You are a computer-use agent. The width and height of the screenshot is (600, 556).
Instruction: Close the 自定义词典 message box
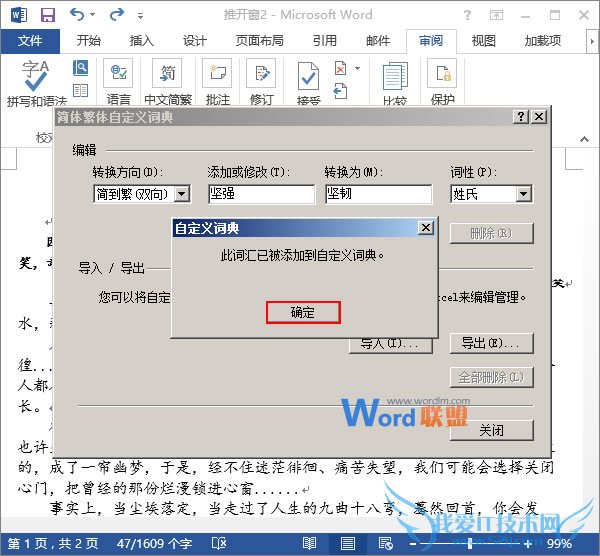[426, 228]
